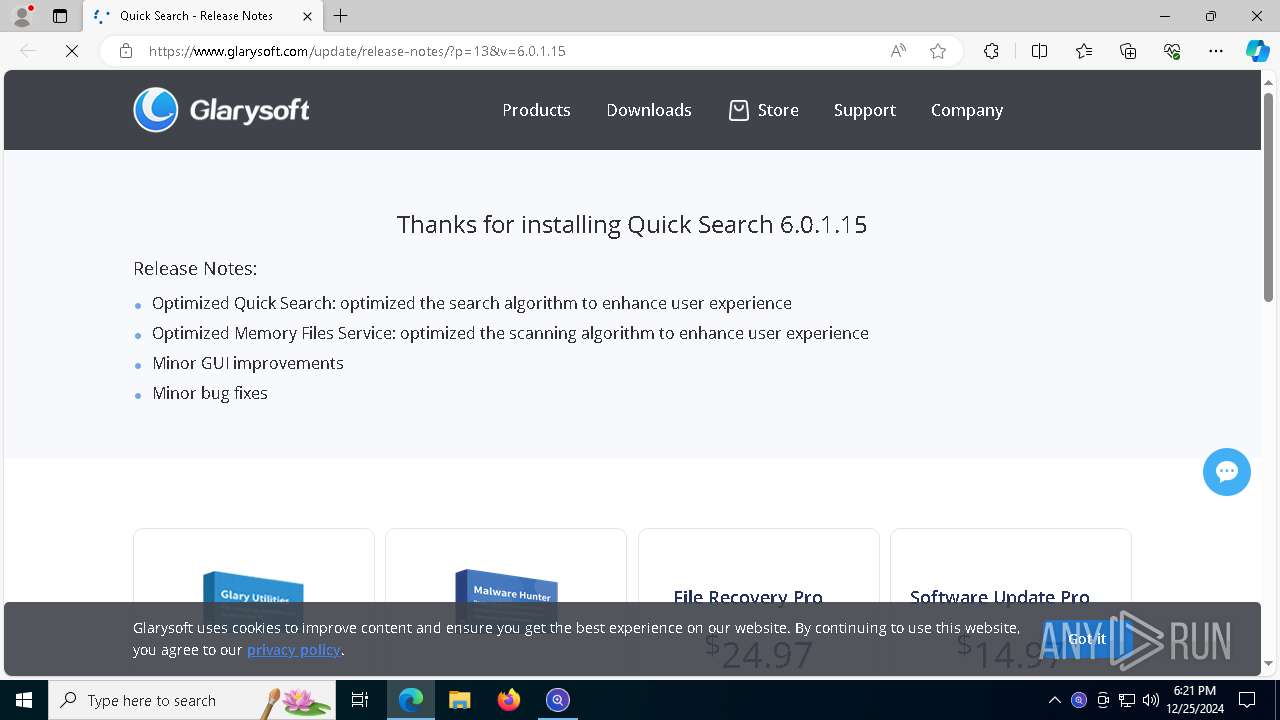The height and width of the screenshot is (720, 1280).
Task: Open Settings and more menu
Action: [1216, 51]
